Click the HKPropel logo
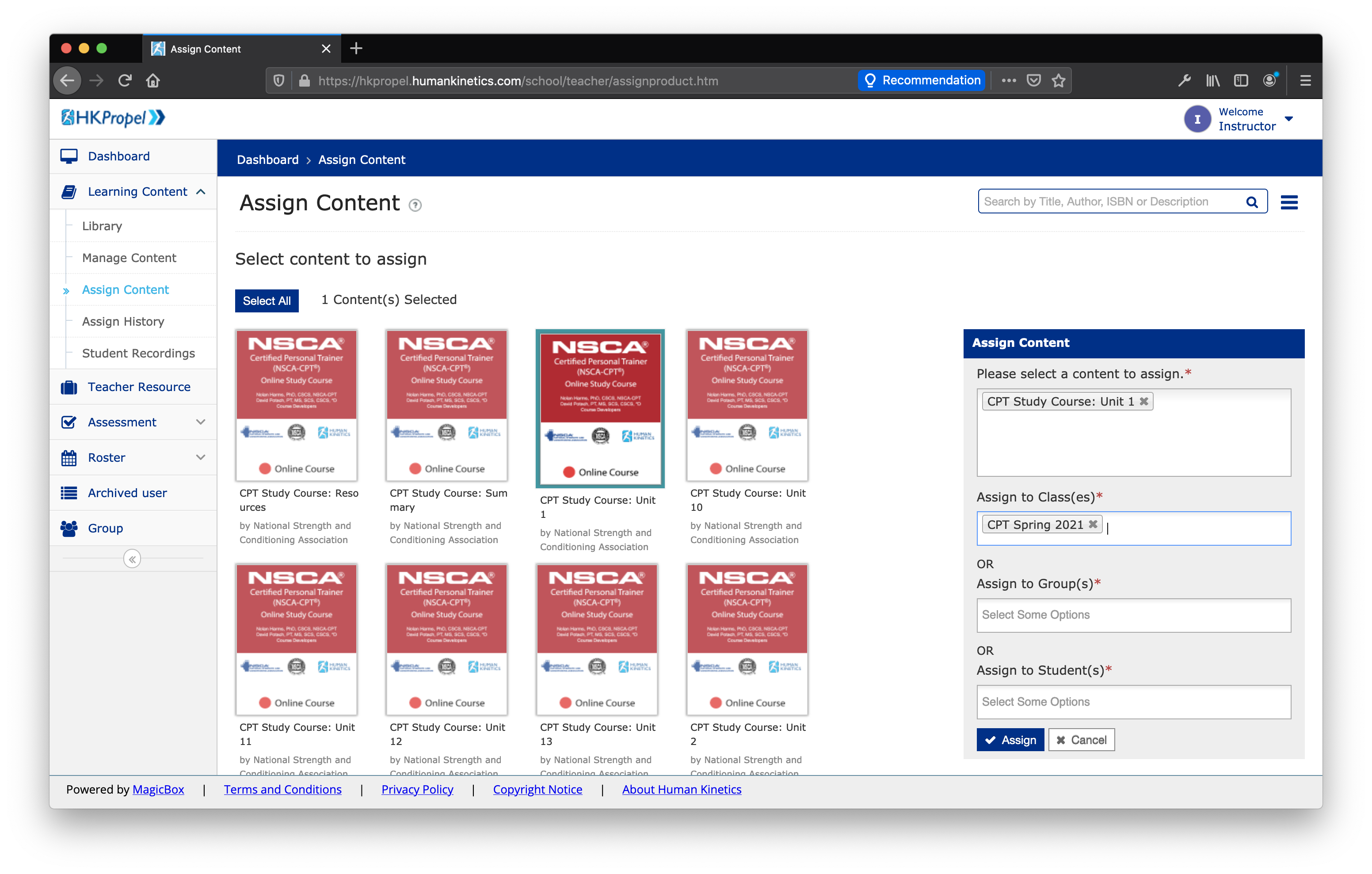 [x=113, y=118]
